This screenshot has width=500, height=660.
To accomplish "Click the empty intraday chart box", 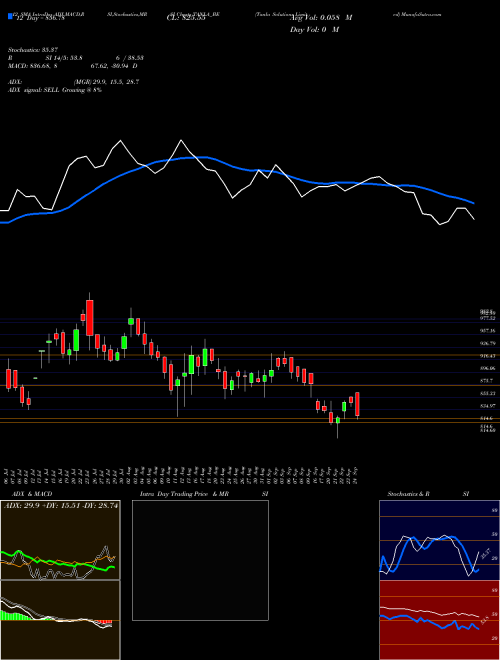I will pos(200,560).
